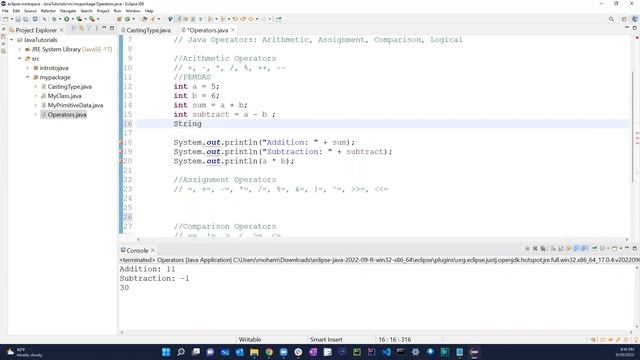640x360 pixels.
Task: Open the Run menu
Action: [x=117, y=11]
